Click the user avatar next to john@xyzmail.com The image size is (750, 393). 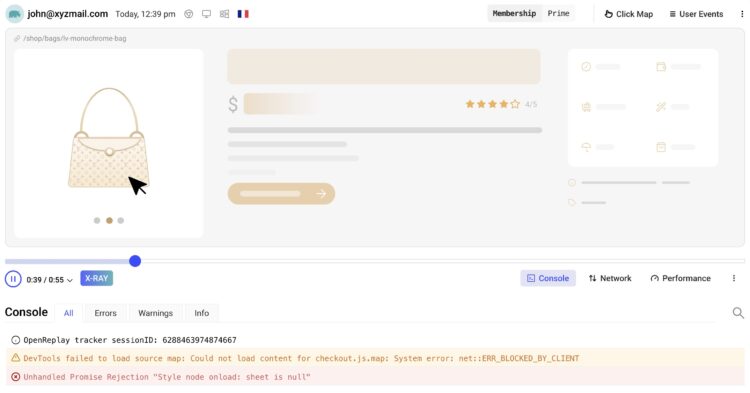[15, 14]
